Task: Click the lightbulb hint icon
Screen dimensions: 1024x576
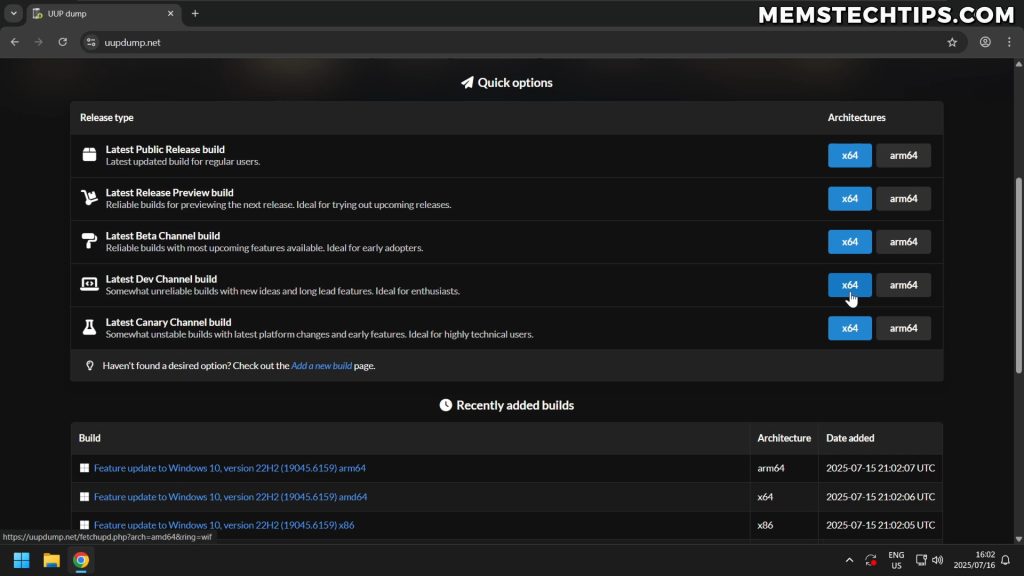Action: click(90, 366)
